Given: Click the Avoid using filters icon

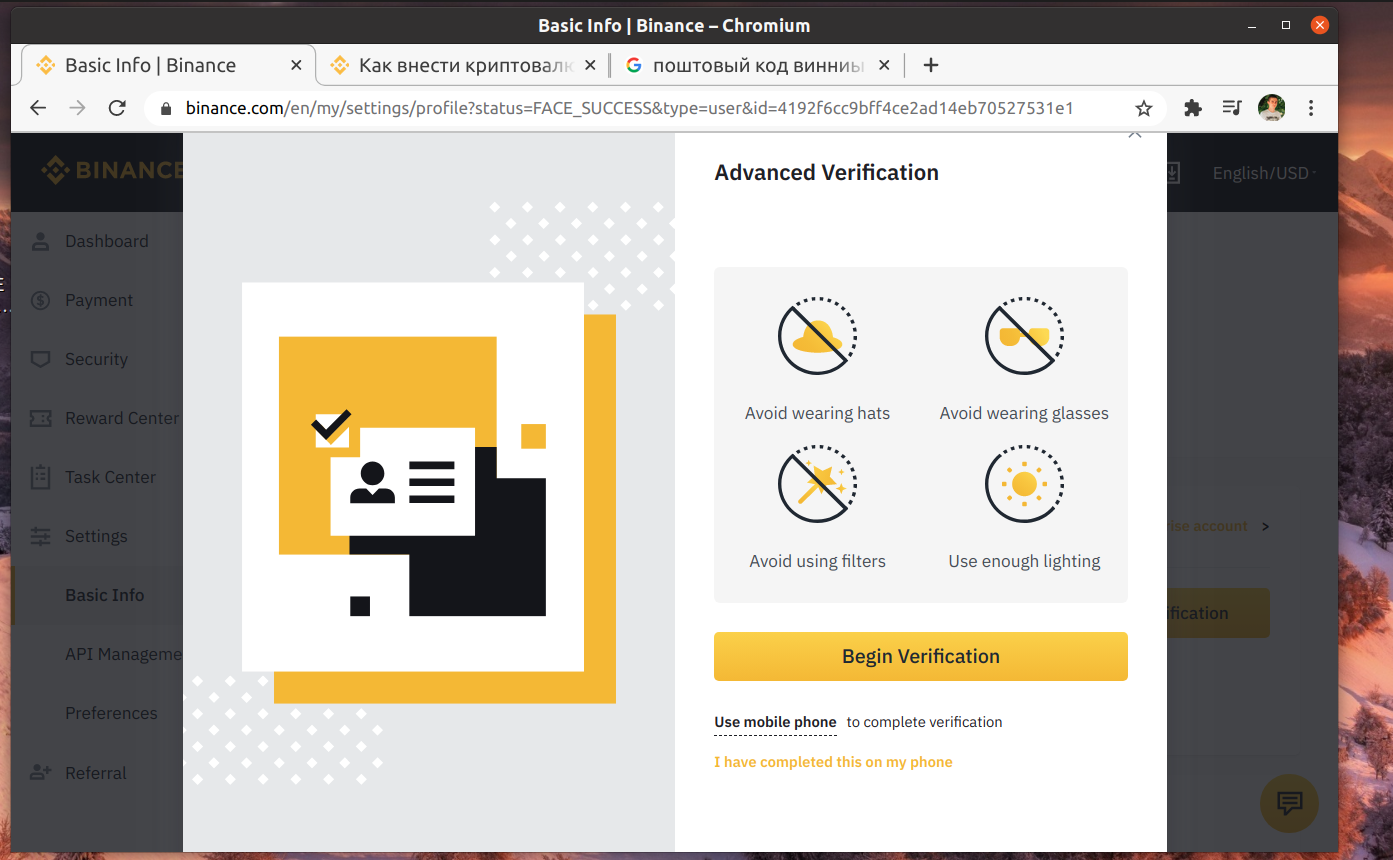Looking at the screenshot, I should [x=817, y=484].
